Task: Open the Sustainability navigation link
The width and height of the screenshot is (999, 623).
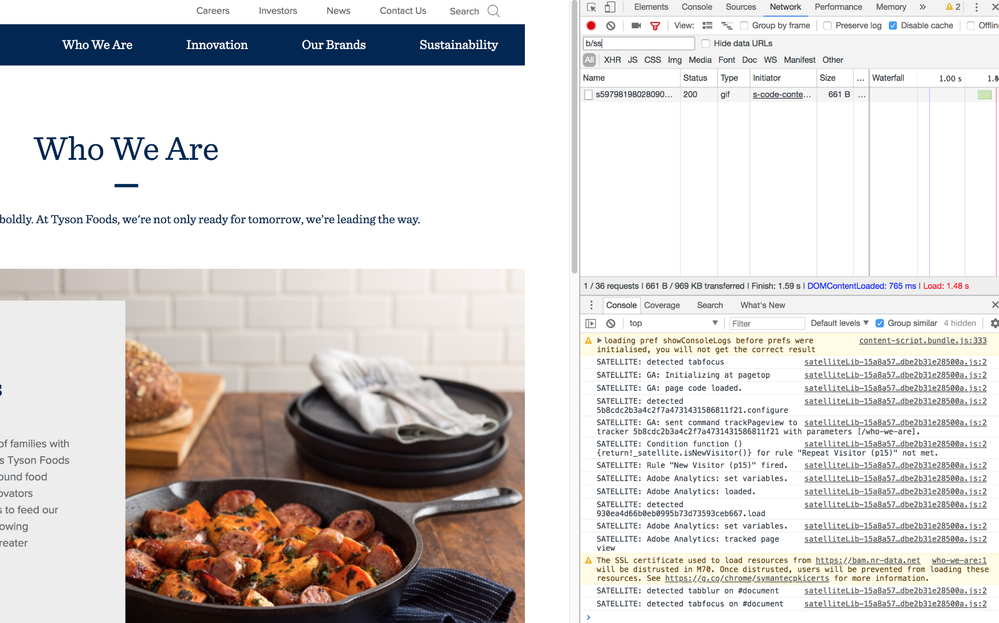Action: pos(458,45)
